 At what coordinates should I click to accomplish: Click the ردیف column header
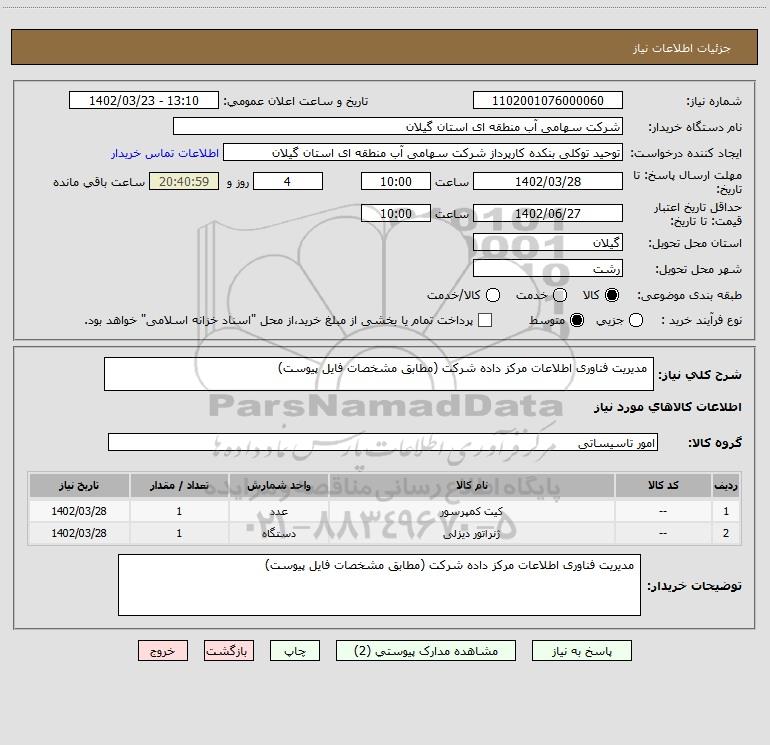(726, 485)
